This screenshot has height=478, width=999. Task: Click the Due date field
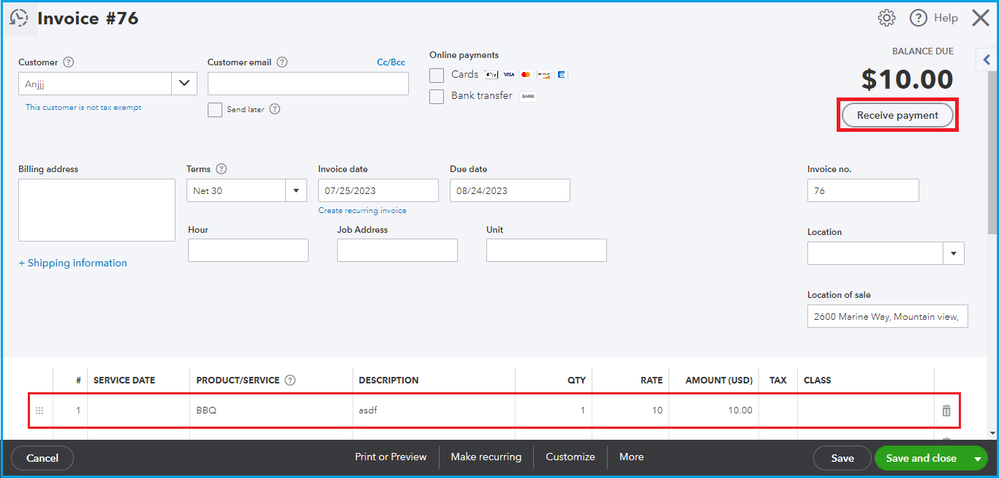tap(510, 191)
